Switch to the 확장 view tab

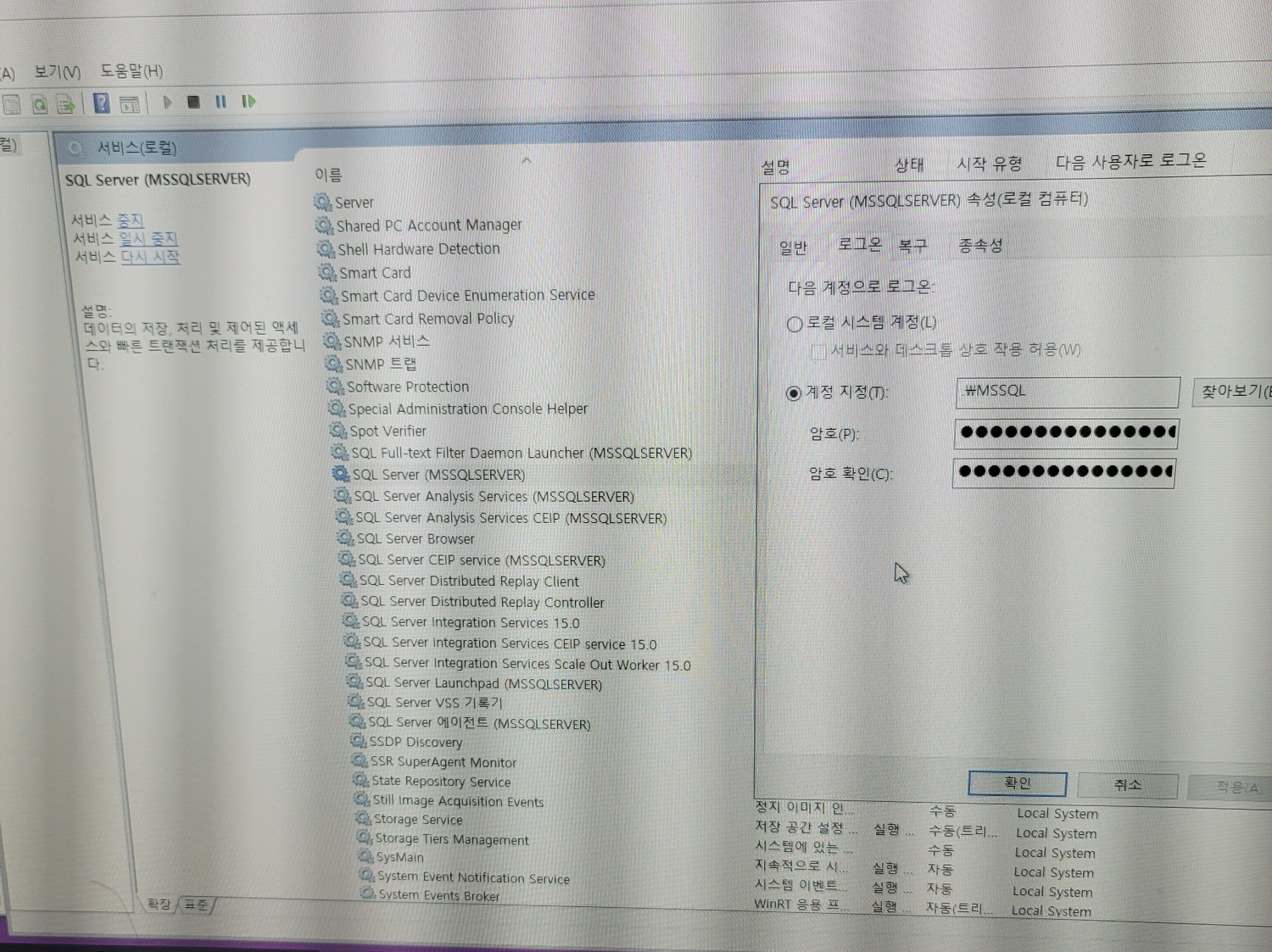[x=159, y=905]
